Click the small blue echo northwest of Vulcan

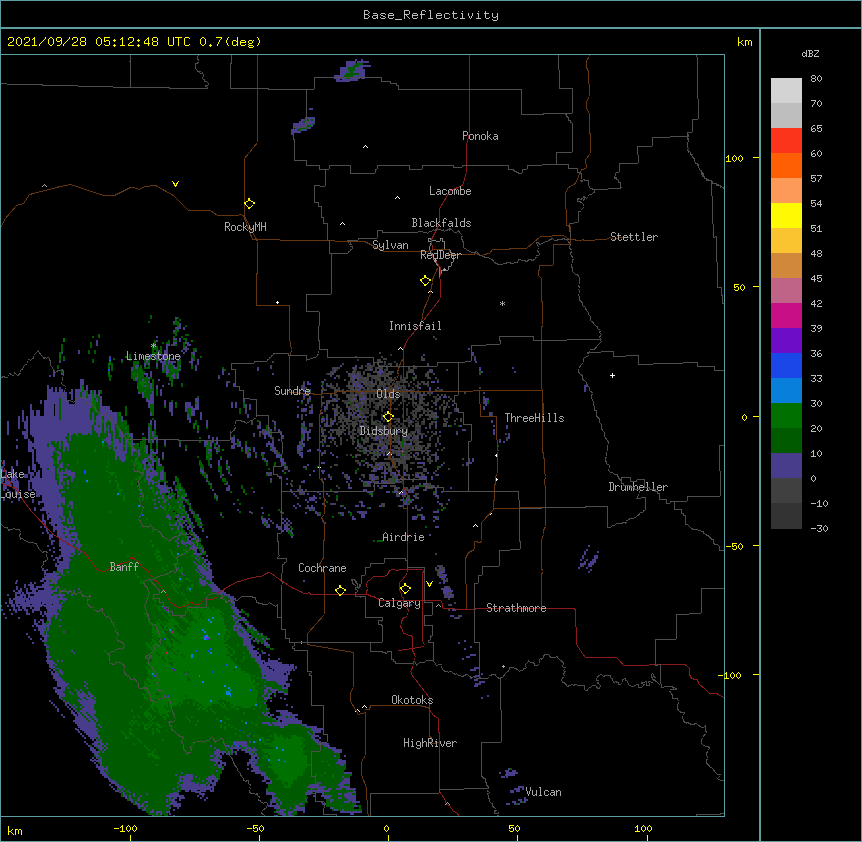pos(509,773)
